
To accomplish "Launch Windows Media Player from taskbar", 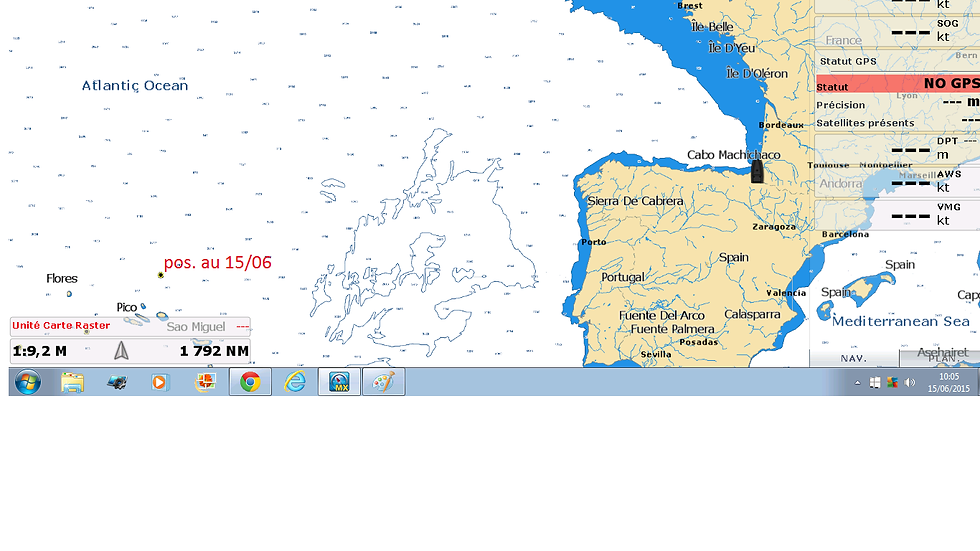I will point(160,382).
